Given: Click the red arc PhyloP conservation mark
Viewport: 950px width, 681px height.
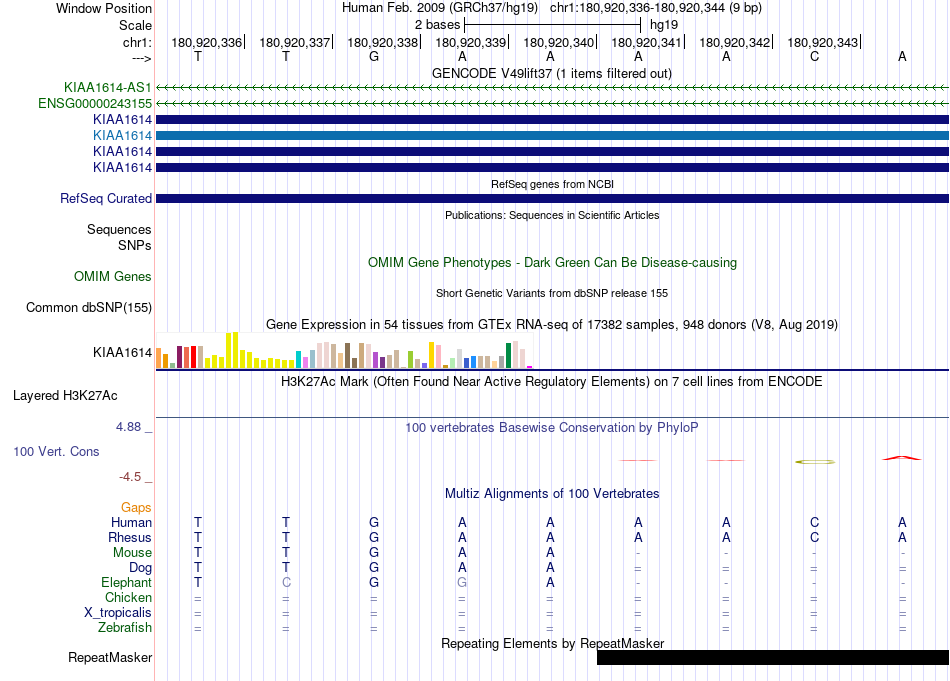Looking at the screenshot, I should 902,458.
